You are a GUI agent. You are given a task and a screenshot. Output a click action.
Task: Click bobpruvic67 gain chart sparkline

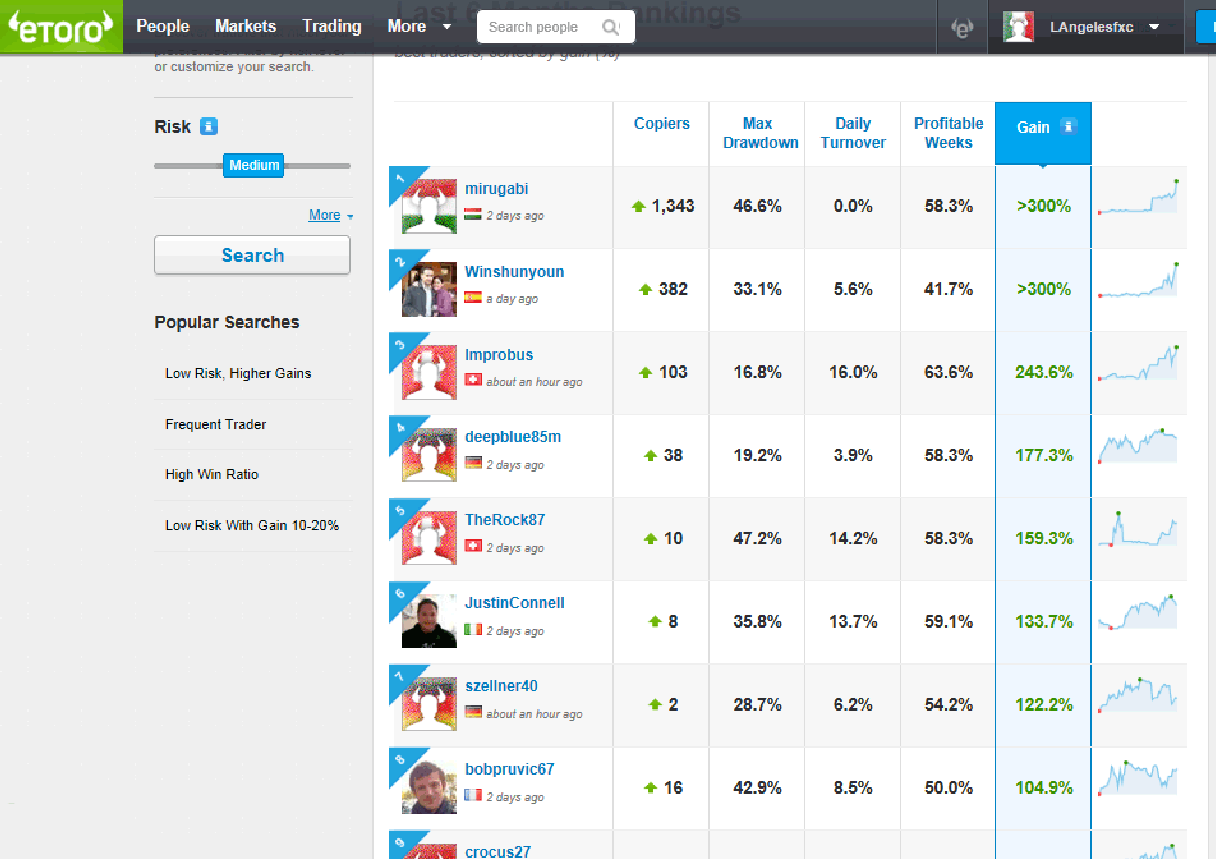pos(1138,778)
